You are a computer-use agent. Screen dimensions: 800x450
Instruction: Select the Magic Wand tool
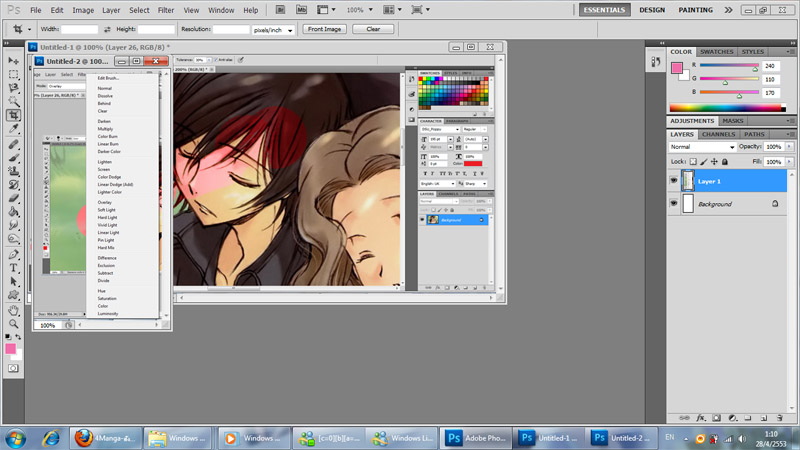pyautogui.click(x=13, y=102)
